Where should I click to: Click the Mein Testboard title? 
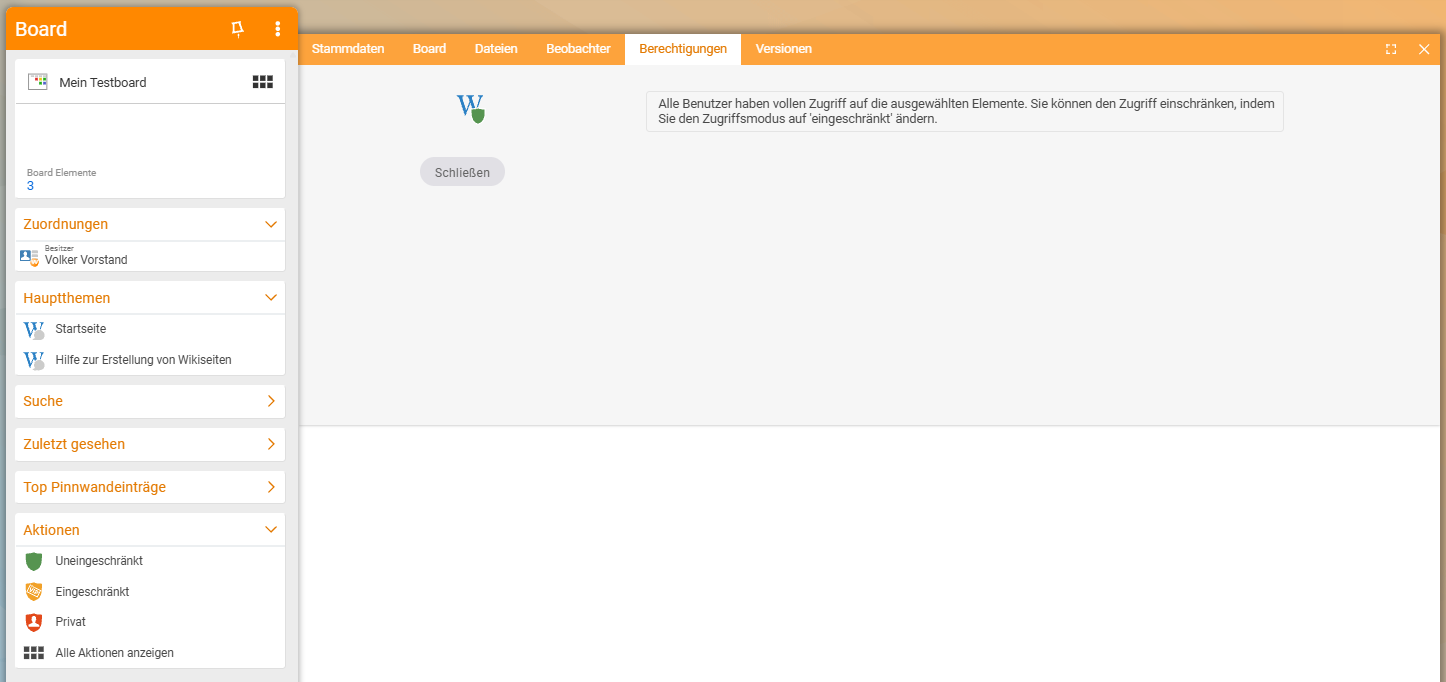(103, 83)
